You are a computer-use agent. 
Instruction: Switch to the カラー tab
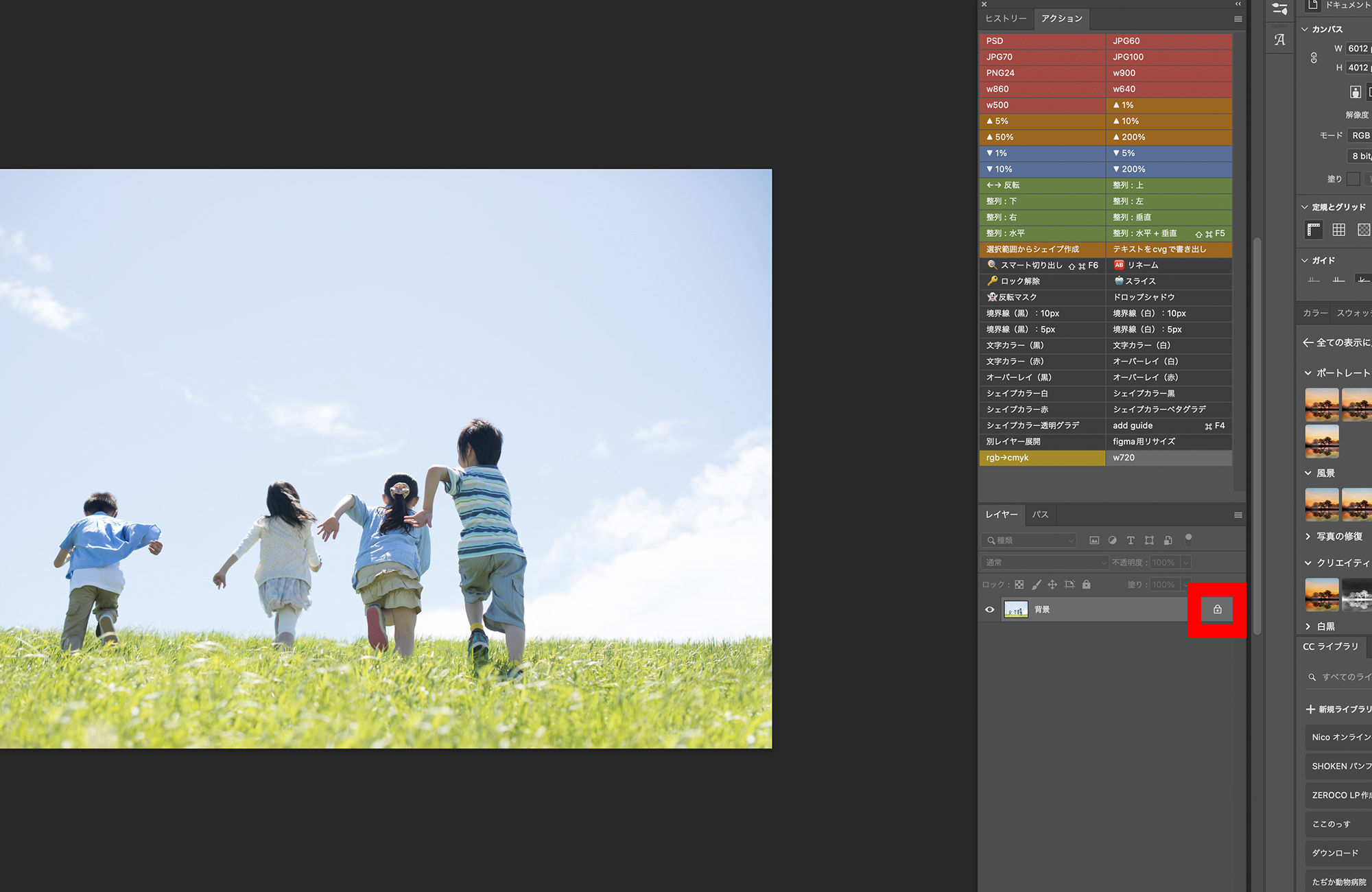[x=1315, y=313]
